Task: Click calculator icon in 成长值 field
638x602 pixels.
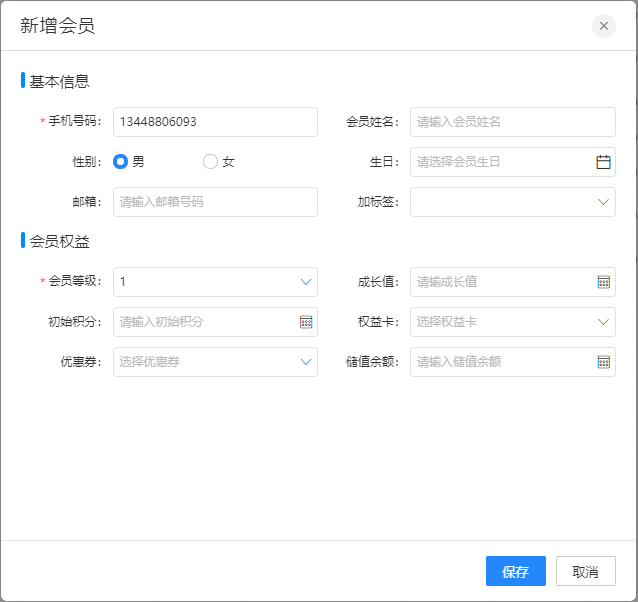Action: click(603, 282)
